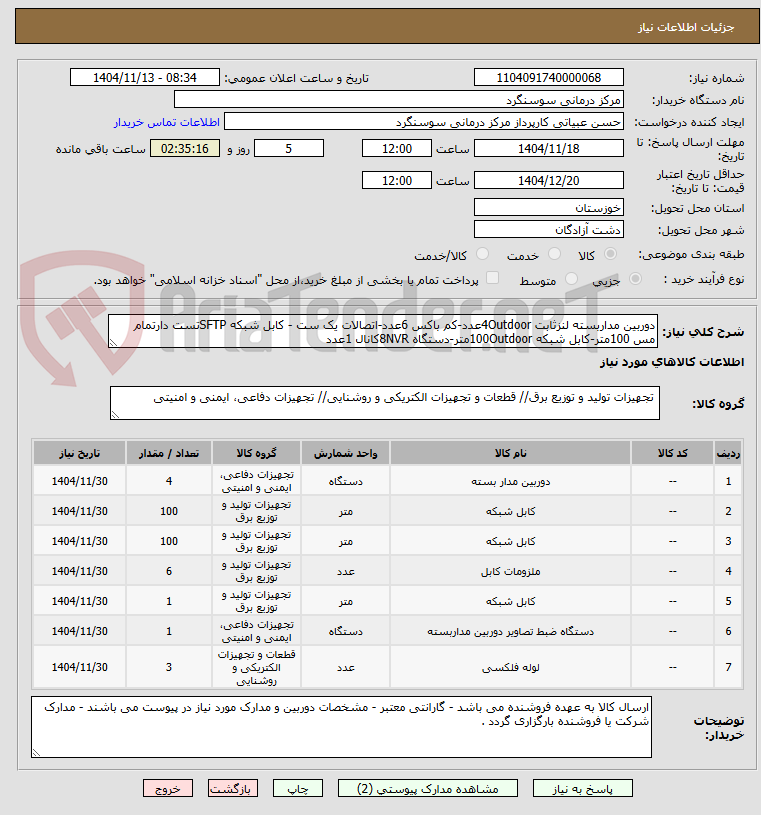This screenshot has height=815, width=761.
Task: Click the قطعات و تجهیزات الکتریکی group cell
Action: [x=256, y=667]
